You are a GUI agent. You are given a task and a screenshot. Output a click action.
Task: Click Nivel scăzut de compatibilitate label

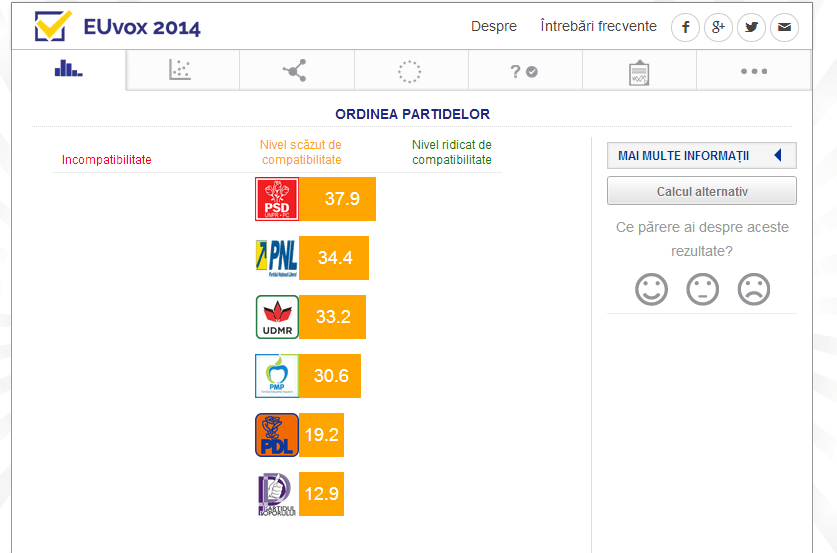coord(301,152)
